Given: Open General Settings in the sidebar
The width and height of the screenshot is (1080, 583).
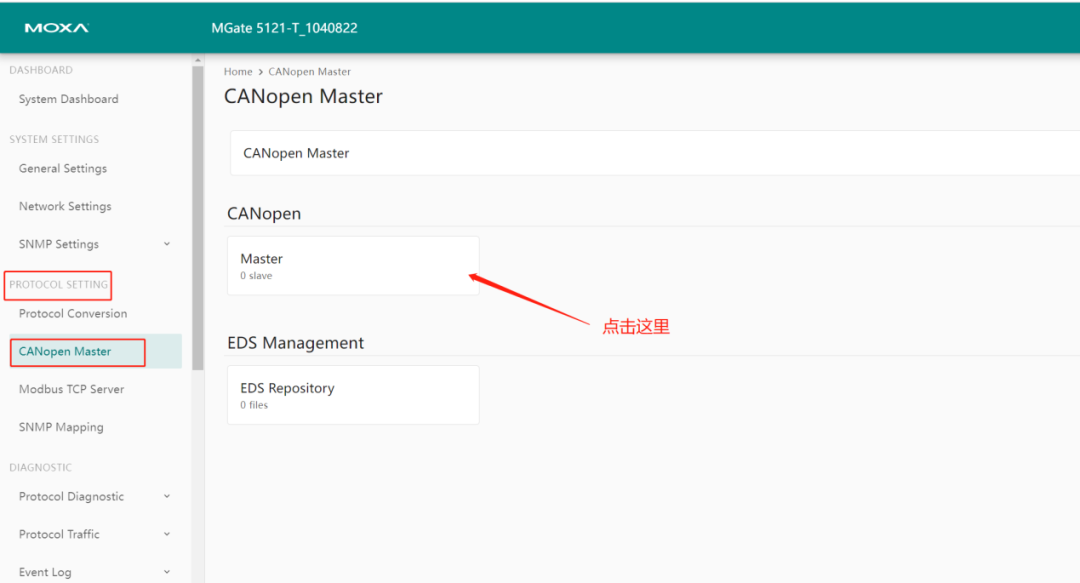Looking at the screenshot, I should 61,168.
